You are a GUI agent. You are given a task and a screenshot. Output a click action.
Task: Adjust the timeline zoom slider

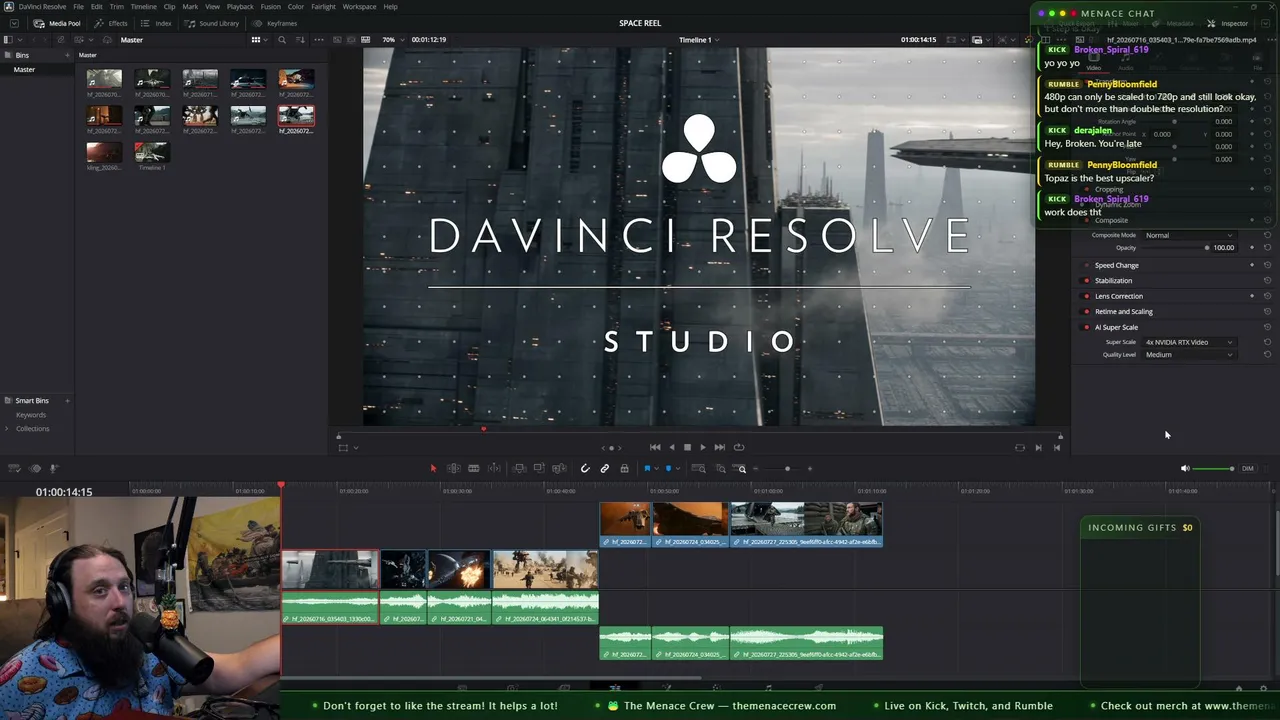(x=788, y=468)
